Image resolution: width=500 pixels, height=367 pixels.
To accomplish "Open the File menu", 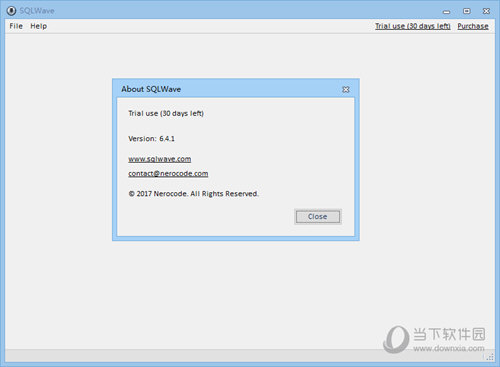I will pos(16,26).
